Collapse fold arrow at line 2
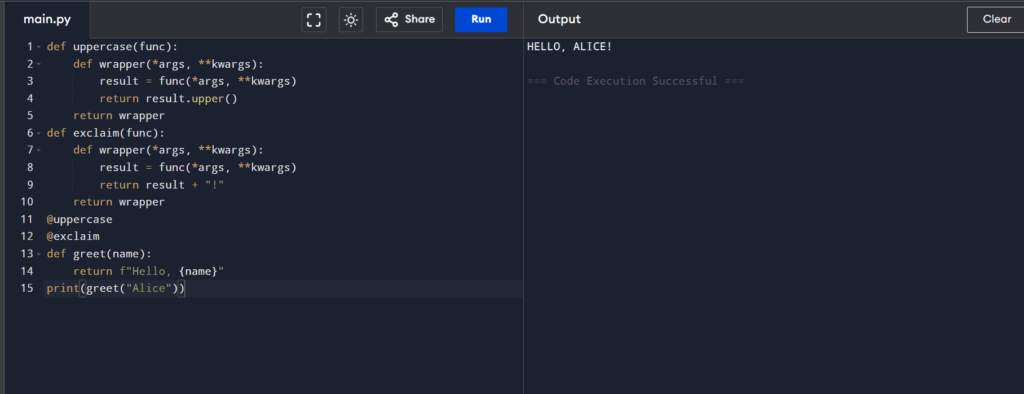The height and width of the screenshot is (394, 1024). pos(39,64)
